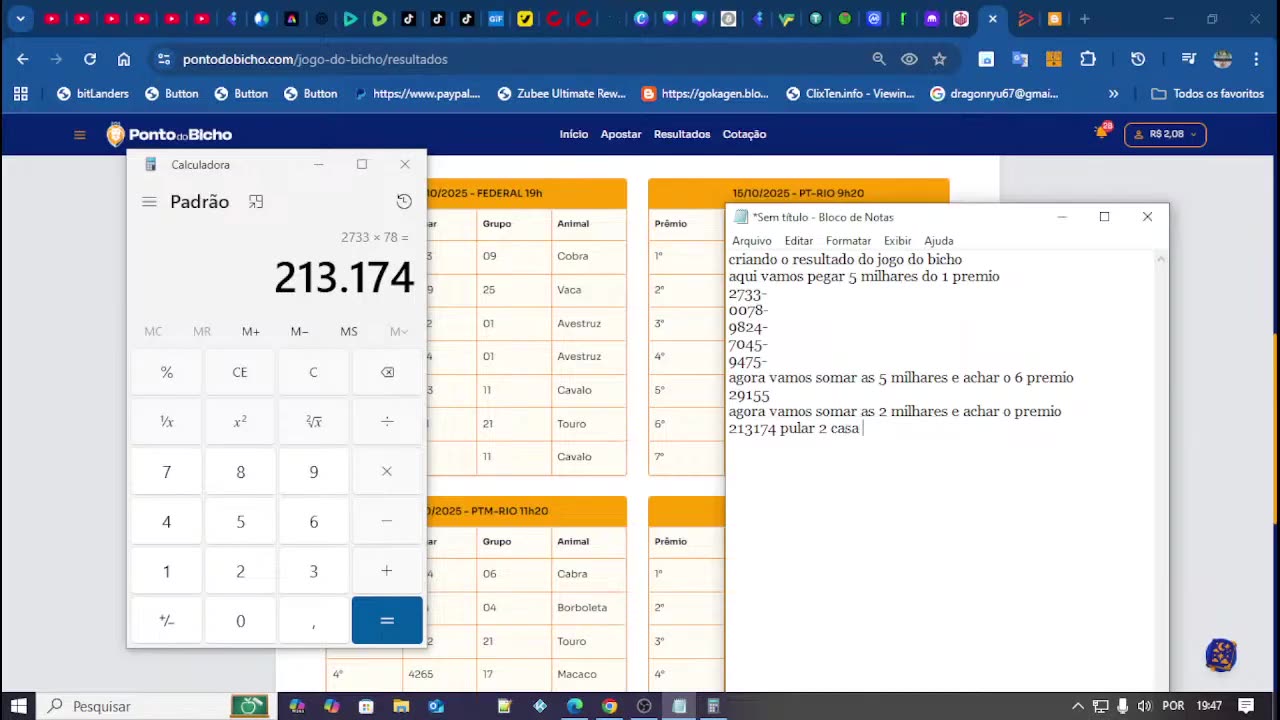Viewport: 1280px width, 720px height.
Task: Open the Formatar menu in Bloco de Notas
Action: [848, 241]
